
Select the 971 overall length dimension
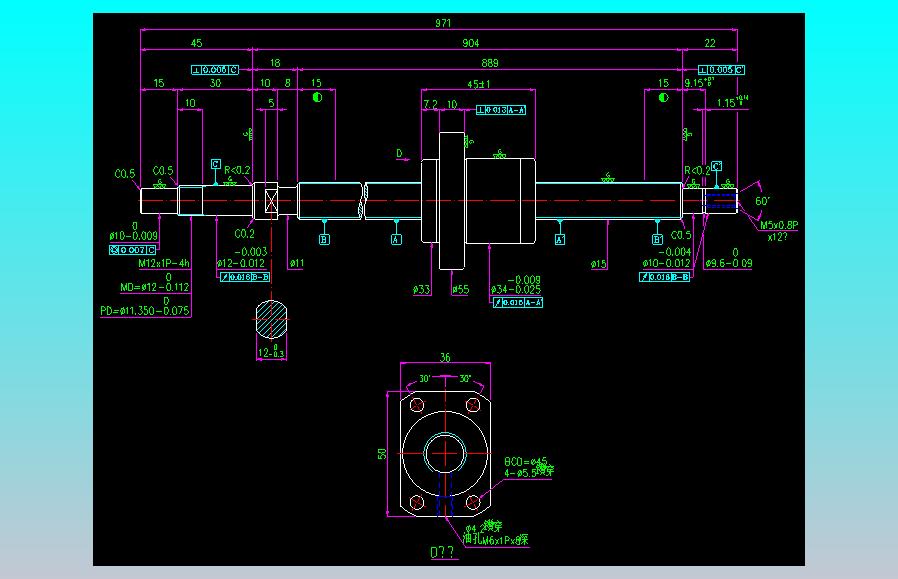443,23
